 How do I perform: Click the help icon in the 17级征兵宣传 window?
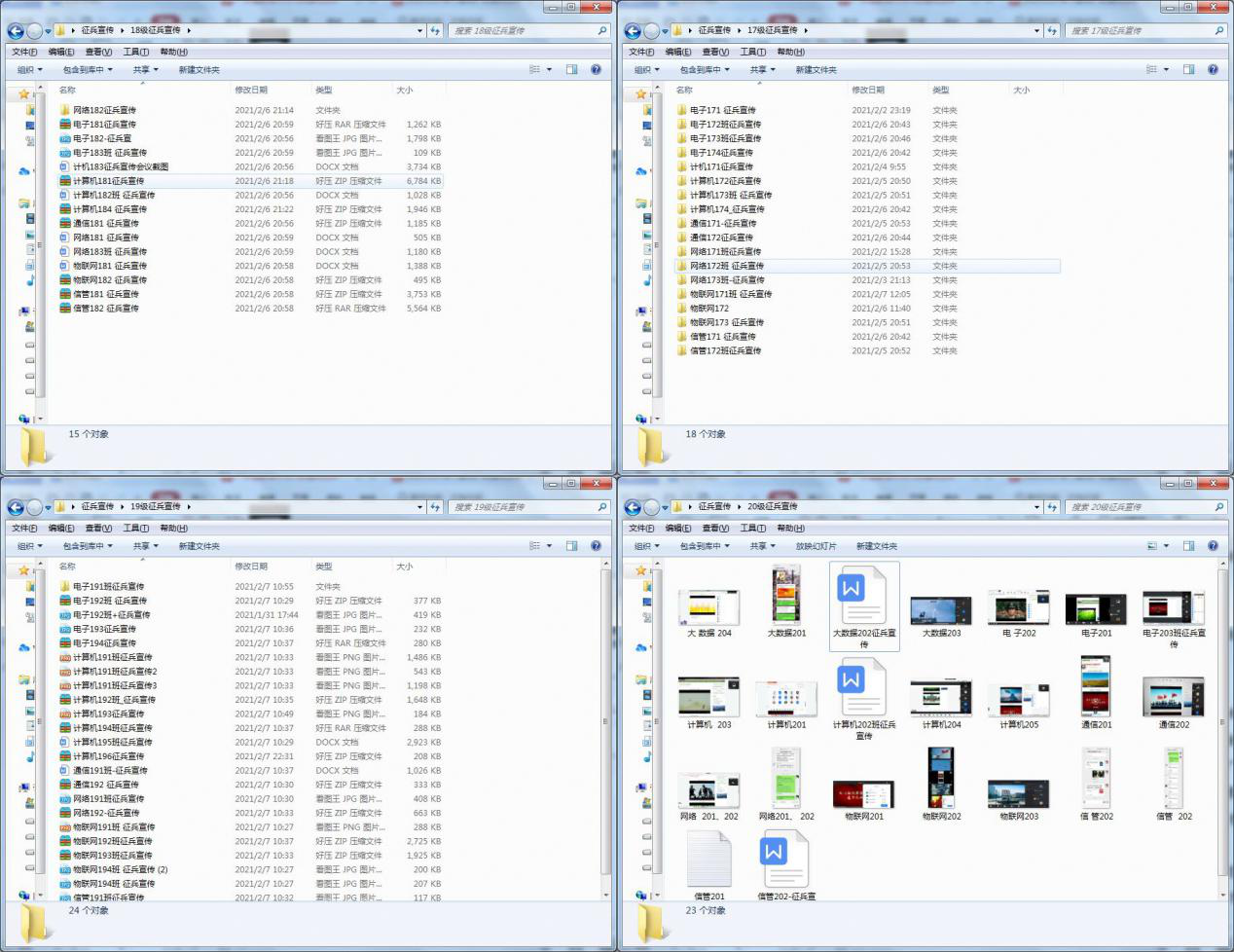click(1213, 70)
